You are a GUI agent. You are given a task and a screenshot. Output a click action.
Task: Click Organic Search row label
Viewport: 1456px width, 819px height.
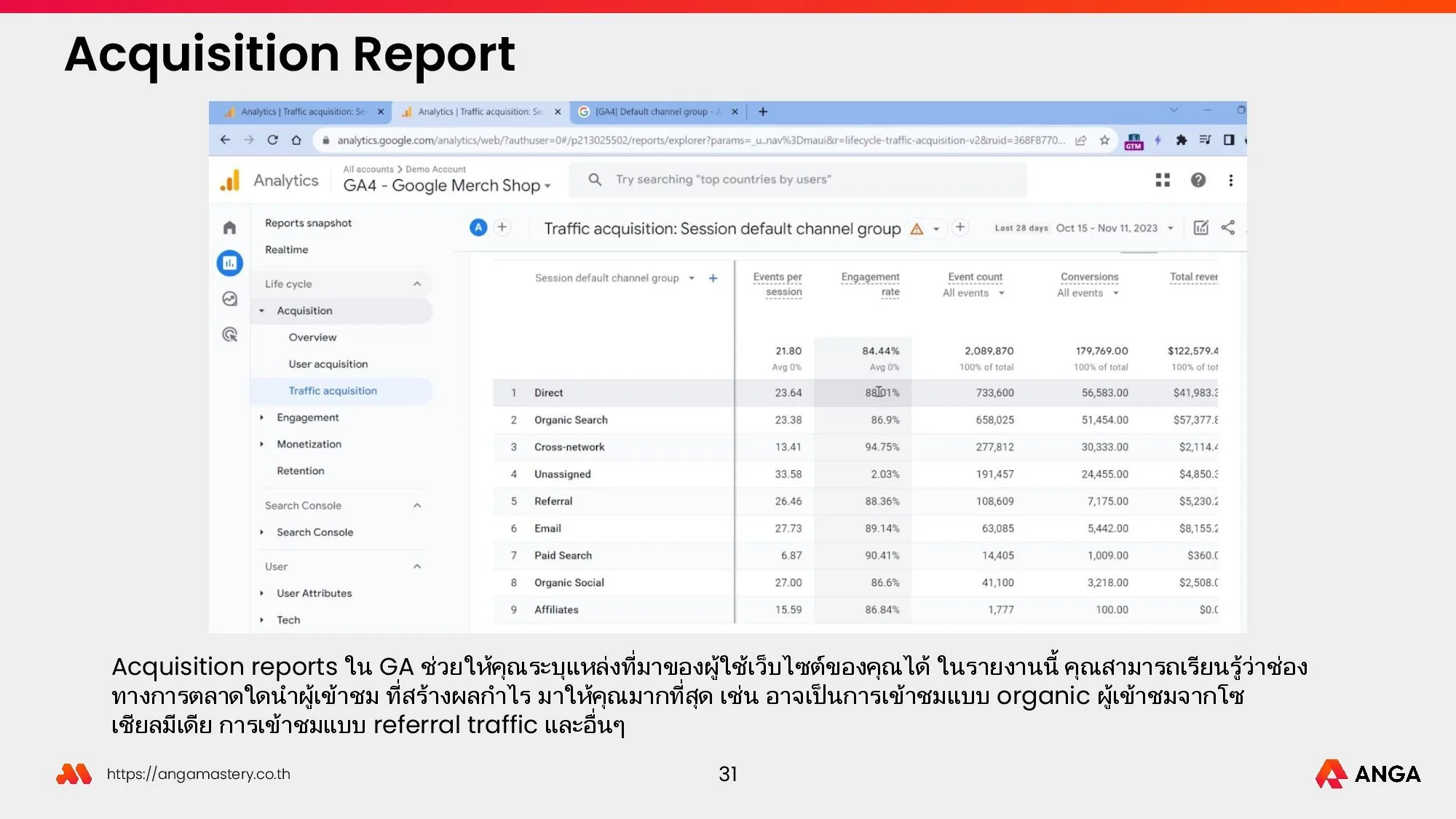(x=571, y=420)
